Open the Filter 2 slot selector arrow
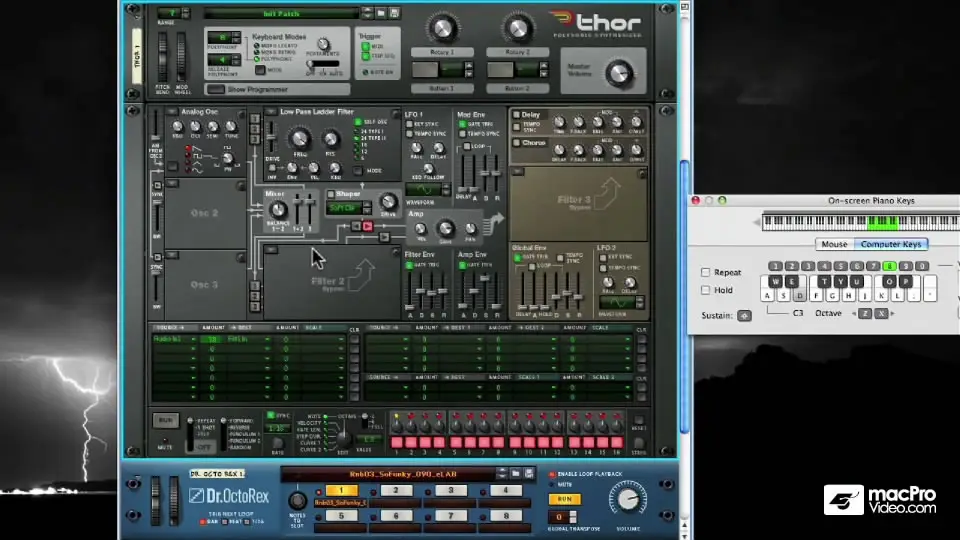The image size is (960, 540). (272, 250)
